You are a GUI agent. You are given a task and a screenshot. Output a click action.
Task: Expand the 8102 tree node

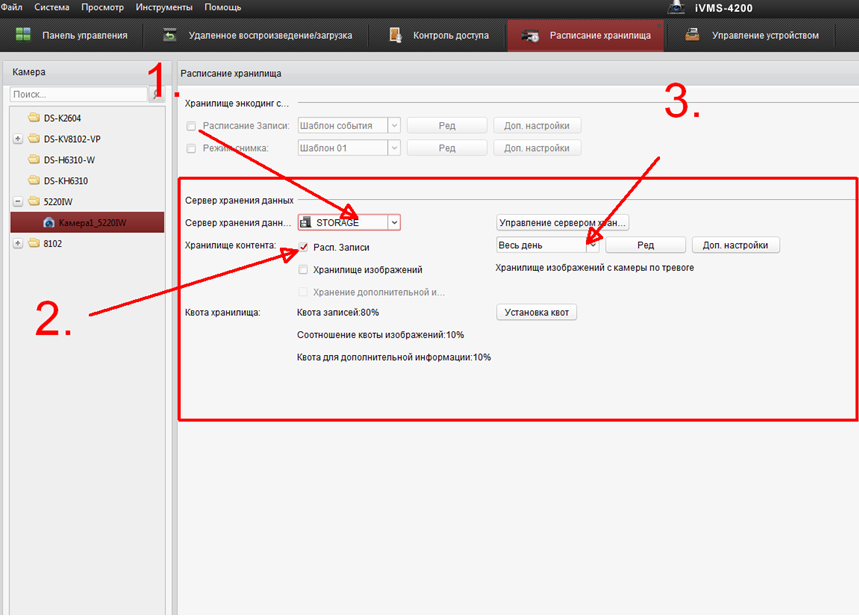[18, 243]
